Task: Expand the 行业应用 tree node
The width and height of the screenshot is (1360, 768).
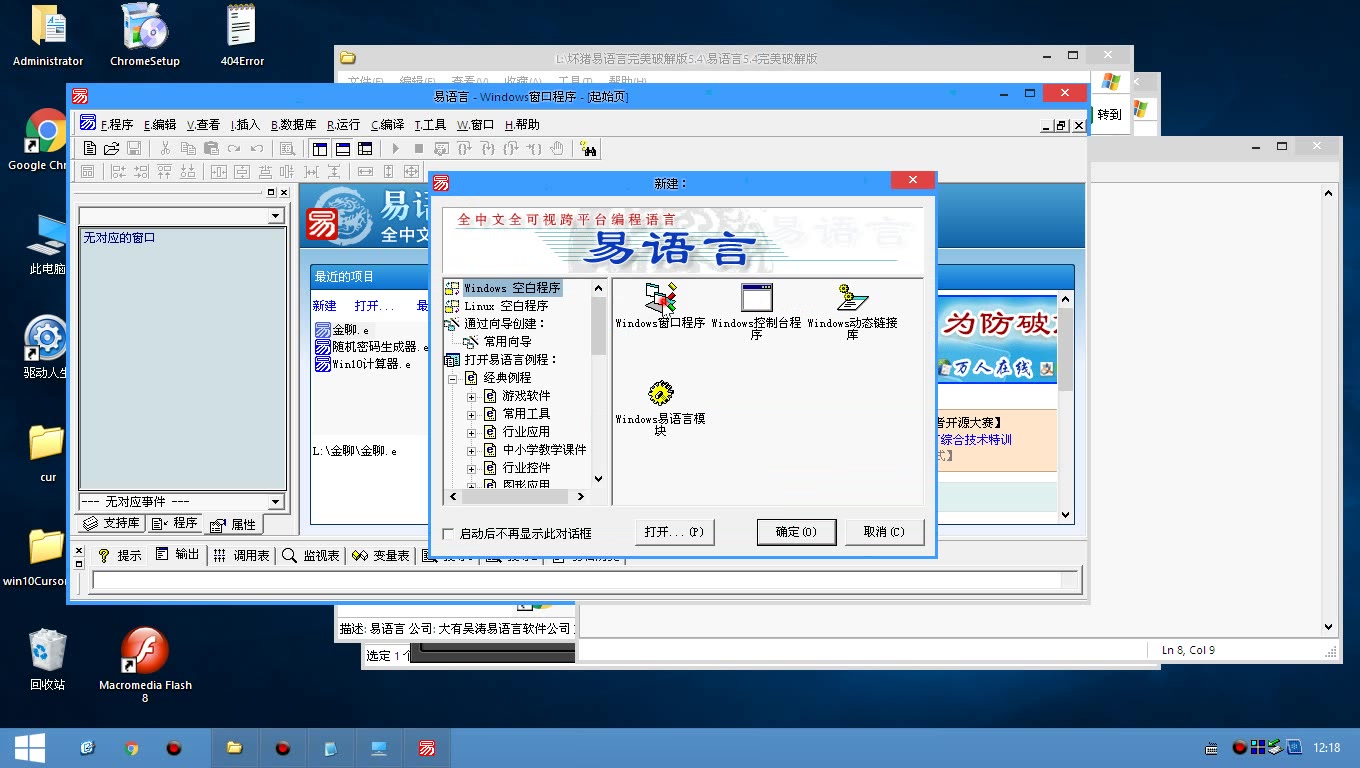Action: click(472, 432)
